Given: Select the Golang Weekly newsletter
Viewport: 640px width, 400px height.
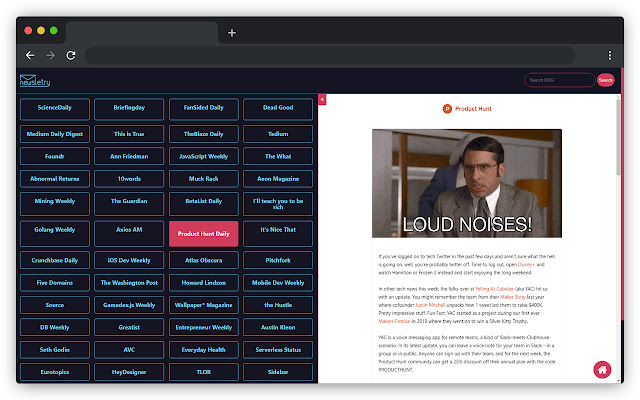Looking at the screenshot, I should [x=55, y=233].
